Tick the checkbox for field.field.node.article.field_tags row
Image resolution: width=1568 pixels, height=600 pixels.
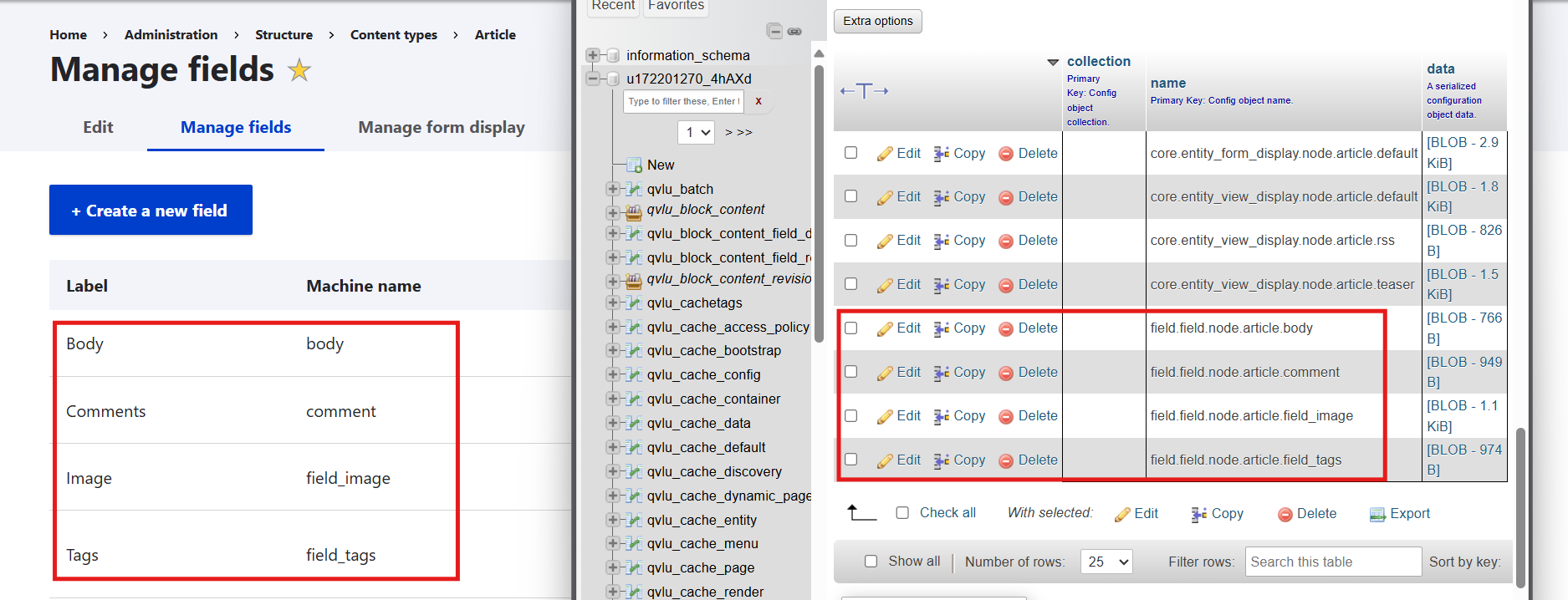(x=850, y=459)
